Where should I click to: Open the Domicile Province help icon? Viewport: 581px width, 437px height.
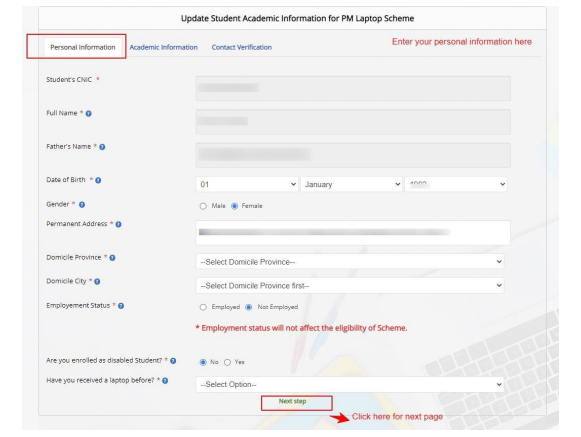[x=112, y=258]
